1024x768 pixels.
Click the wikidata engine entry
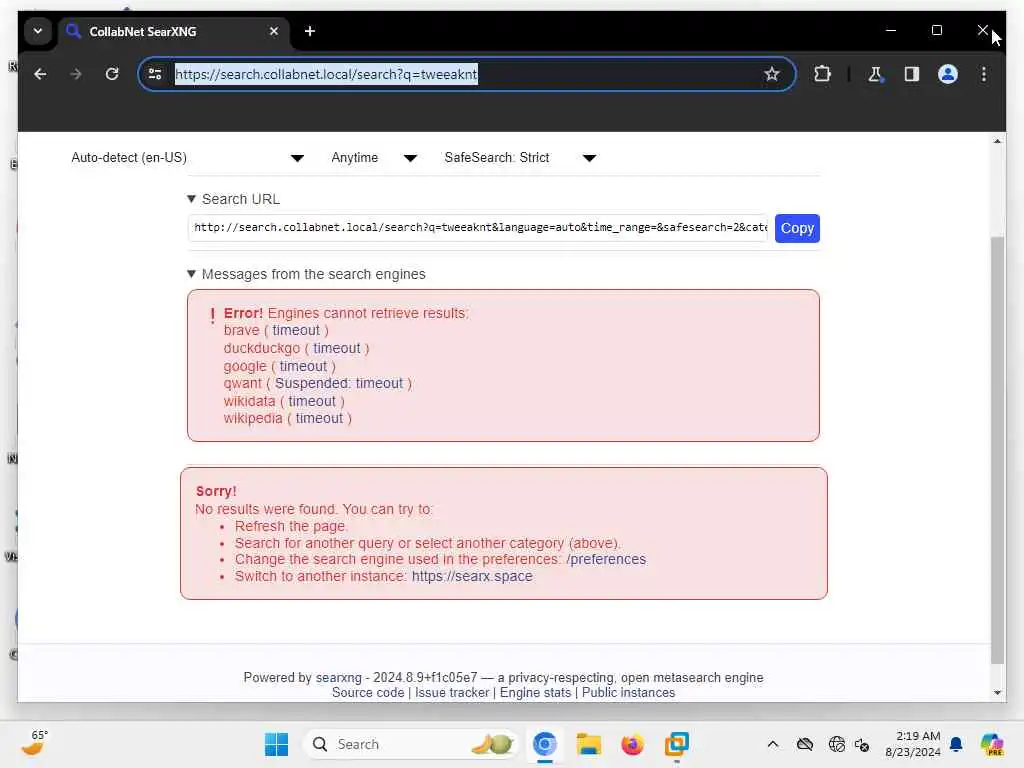(x=249, y=401)
